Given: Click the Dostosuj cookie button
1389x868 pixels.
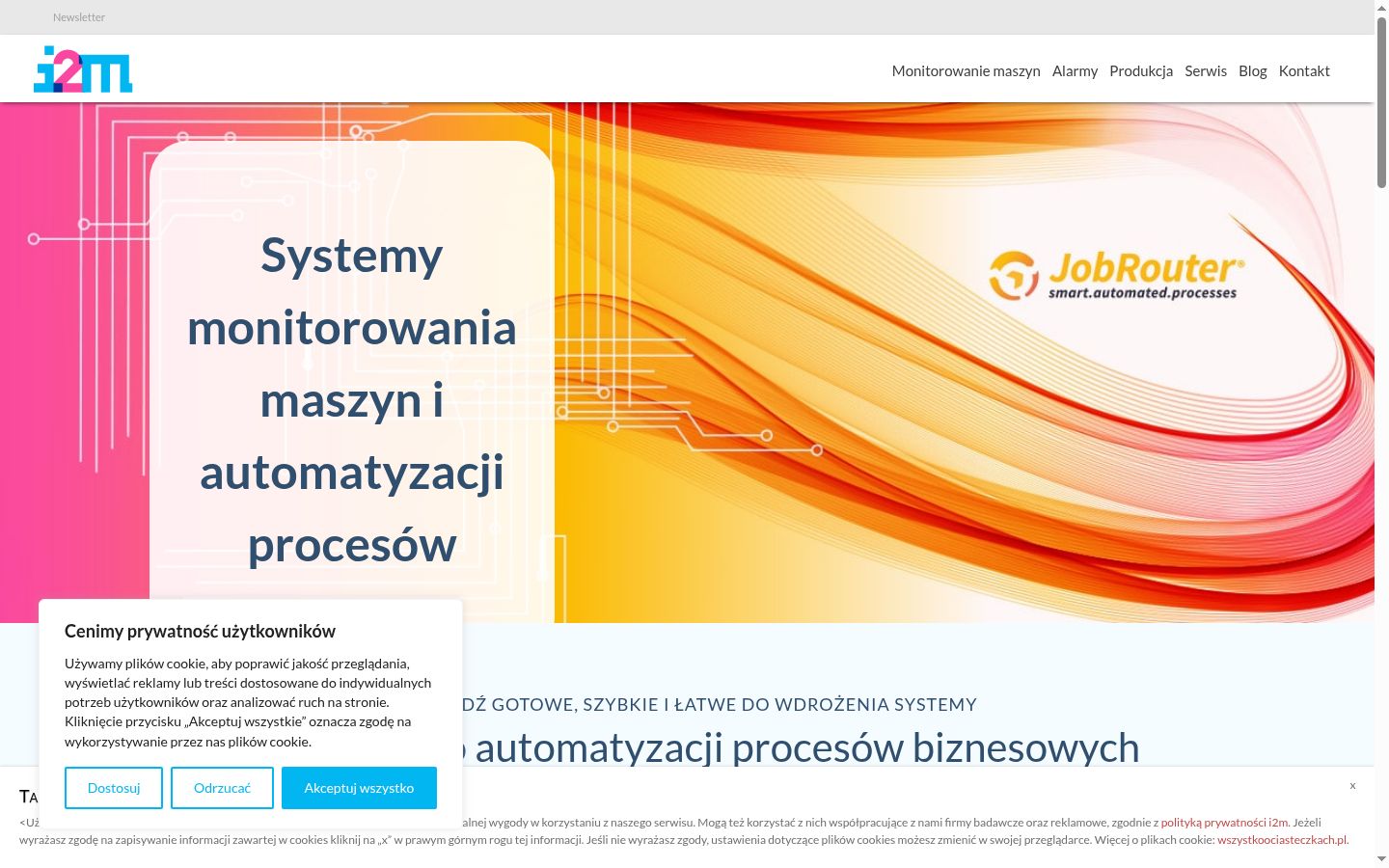Looking at the screenshot, I should pos(114,788).
